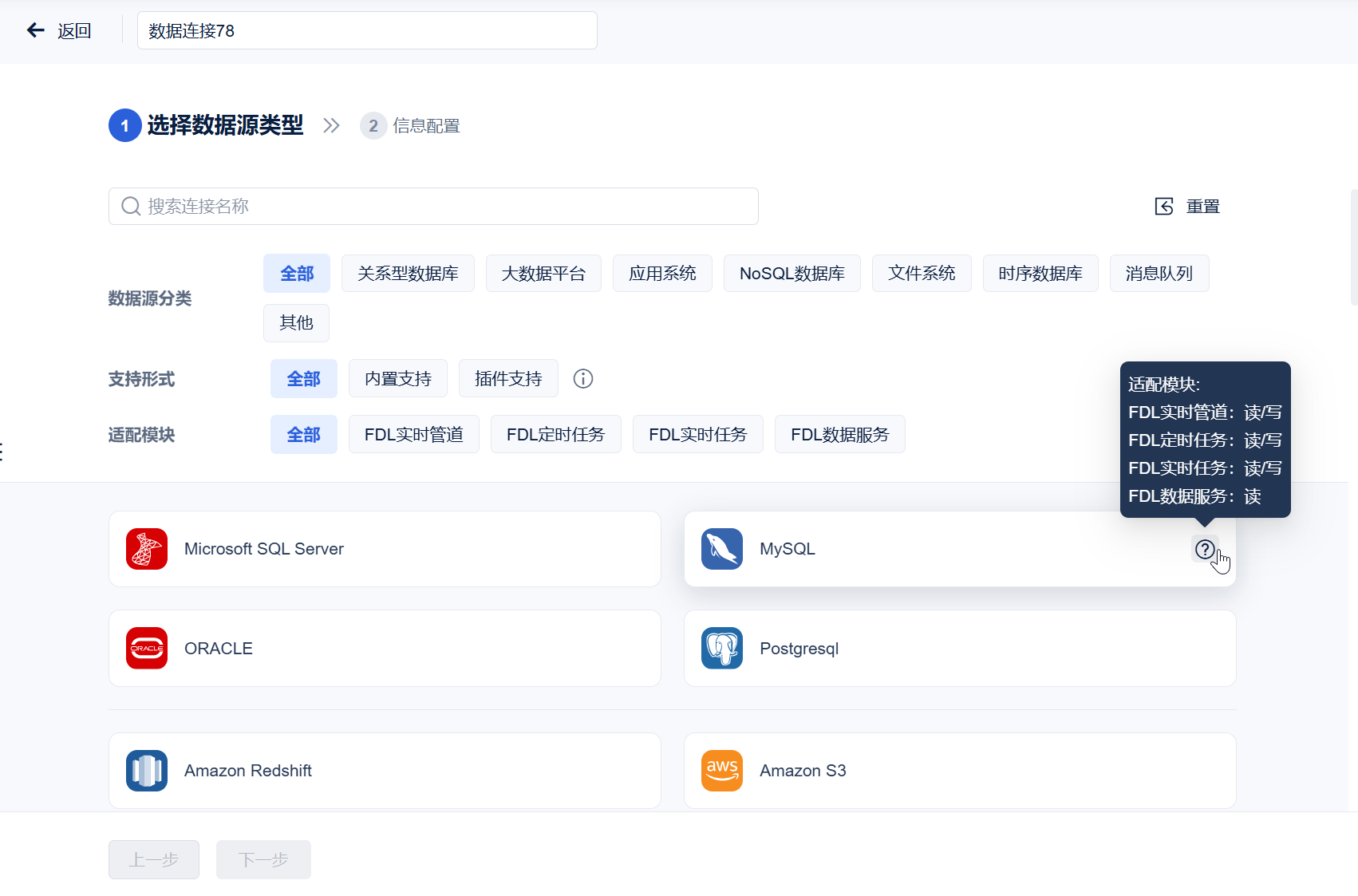Image resolution: width=1358 pixels, height=896 pixels.
Task: Filter by FDL实时管道 module
Action: point(414,435)
